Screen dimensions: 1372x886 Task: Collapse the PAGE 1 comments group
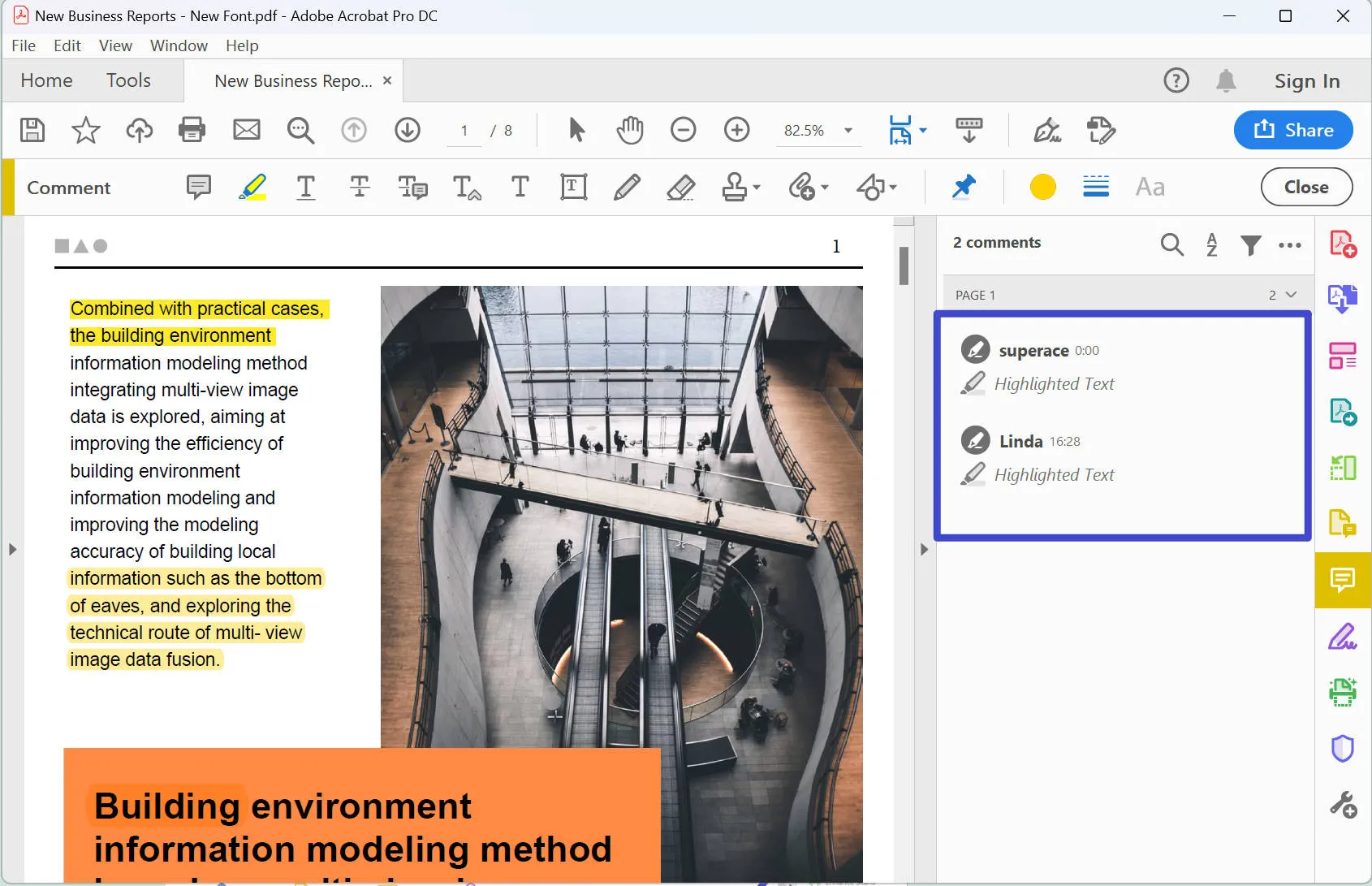[x=1291, y=295]
